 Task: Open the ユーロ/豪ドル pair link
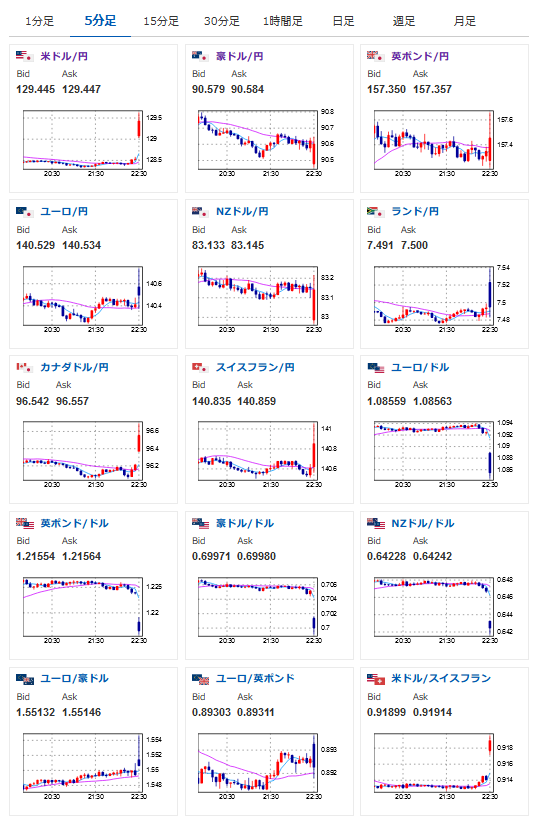click(x=75, y=679)
